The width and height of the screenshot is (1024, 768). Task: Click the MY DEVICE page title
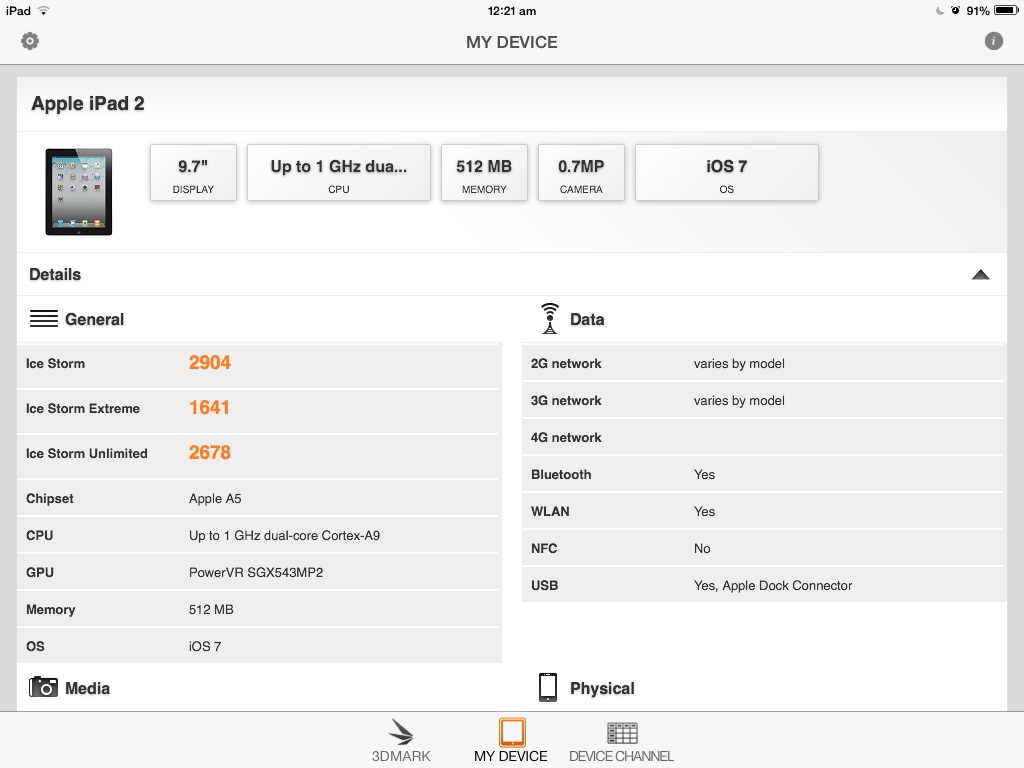click(511, 42)
